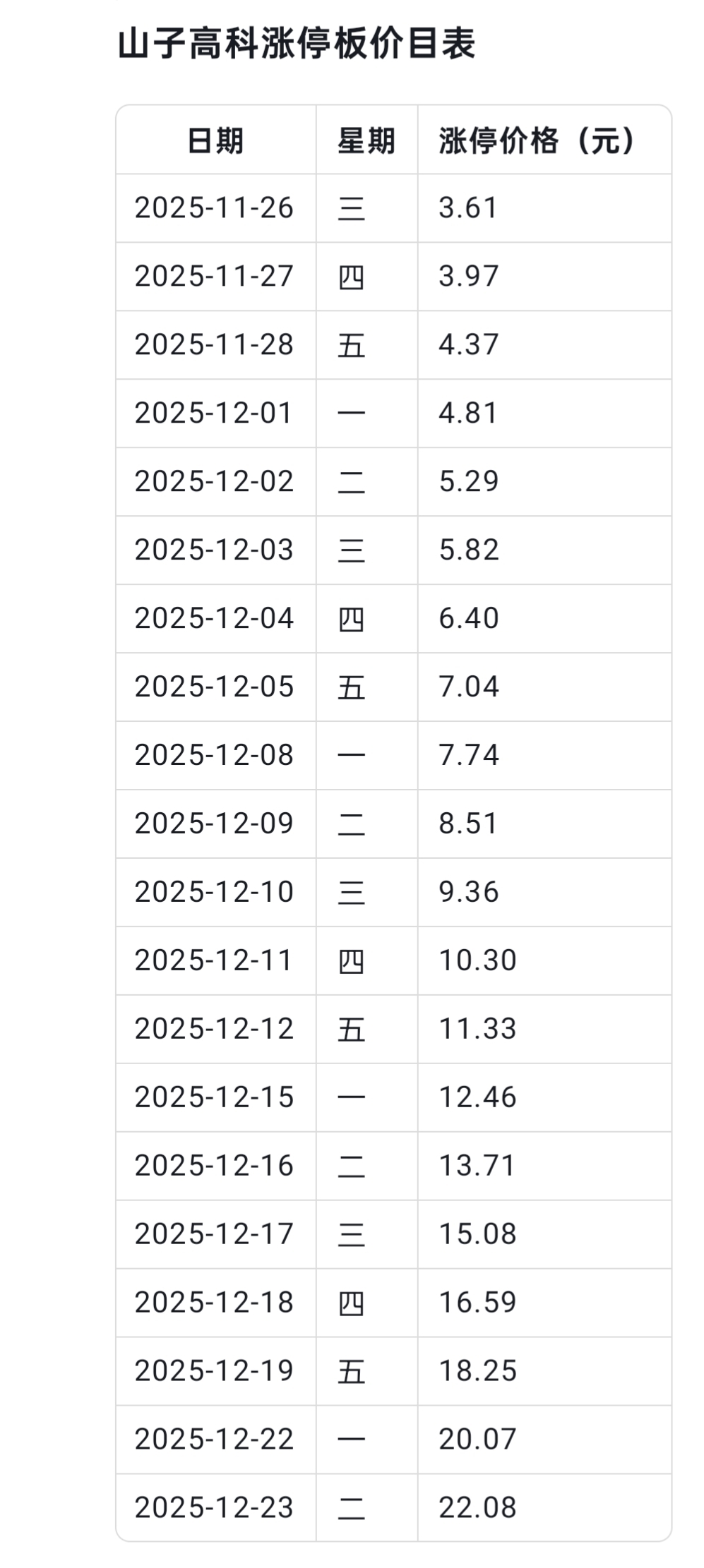The image size is (704, 1568).
Task: Click the price 4.81
Action: (x=469, y=413)
